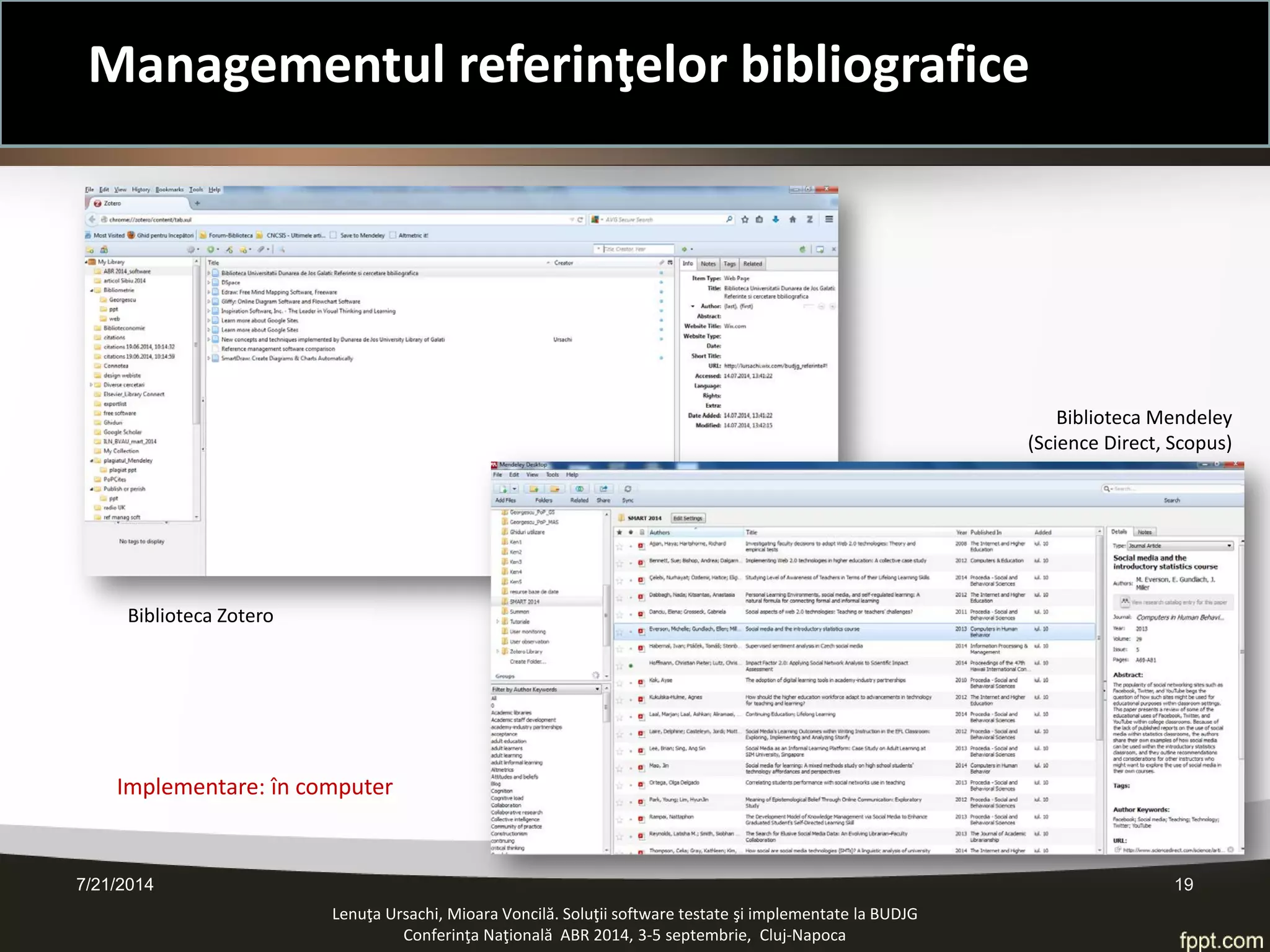Toggle favorite star for Bennett, Sue row

619,563
